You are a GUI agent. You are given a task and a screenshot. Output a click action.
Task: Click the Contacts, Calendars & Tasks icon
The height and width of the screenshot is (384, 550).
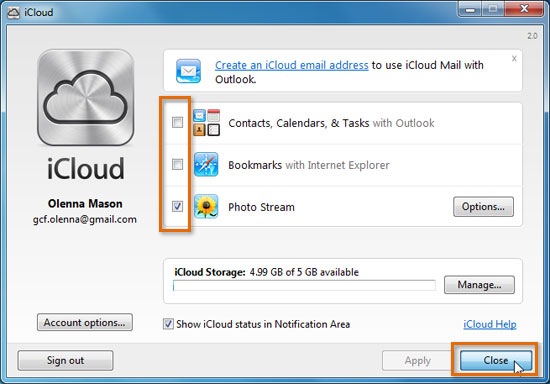tap(207, 123)
